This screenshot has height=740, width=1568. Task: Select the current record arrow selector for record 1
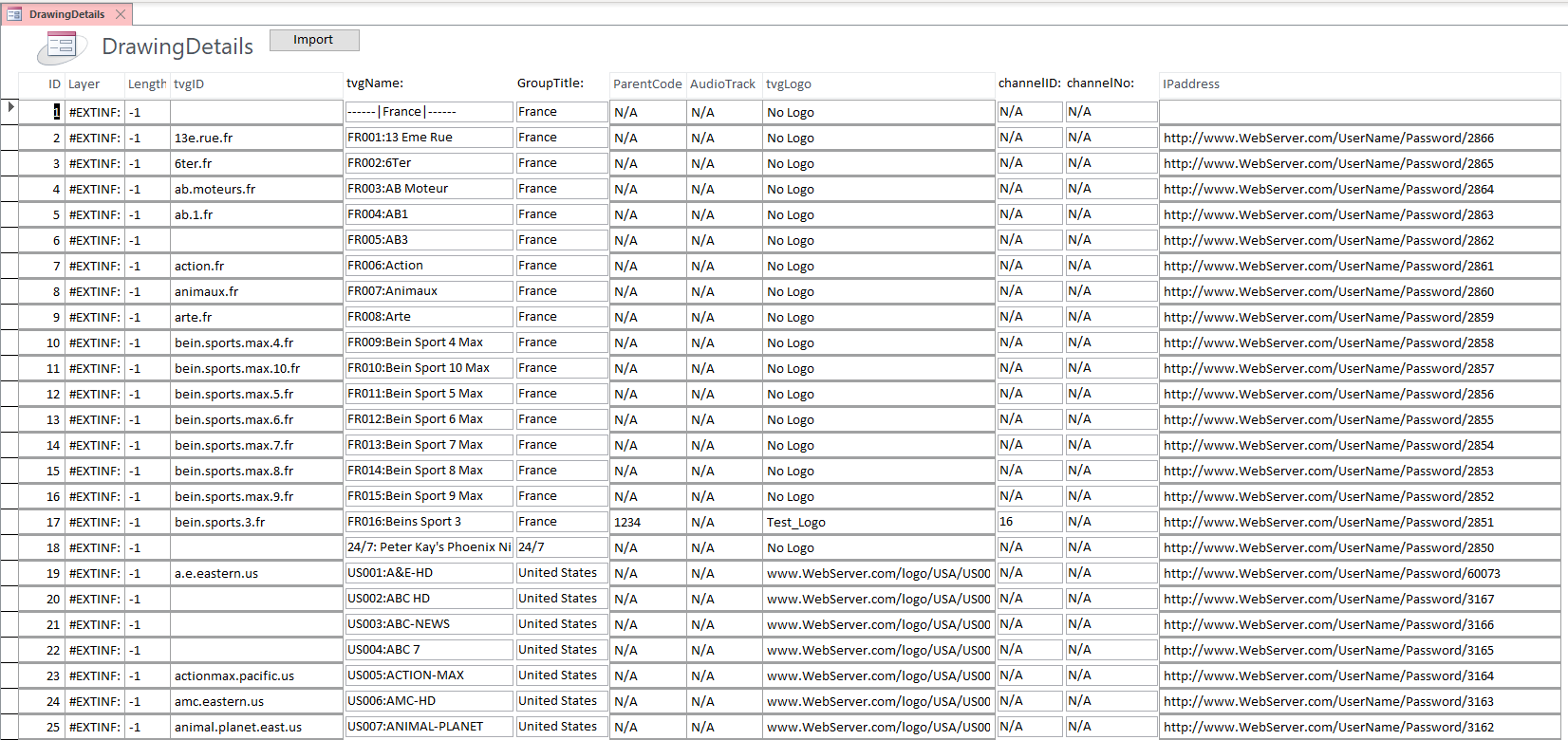pyautogui.click(x=9, y=107)
